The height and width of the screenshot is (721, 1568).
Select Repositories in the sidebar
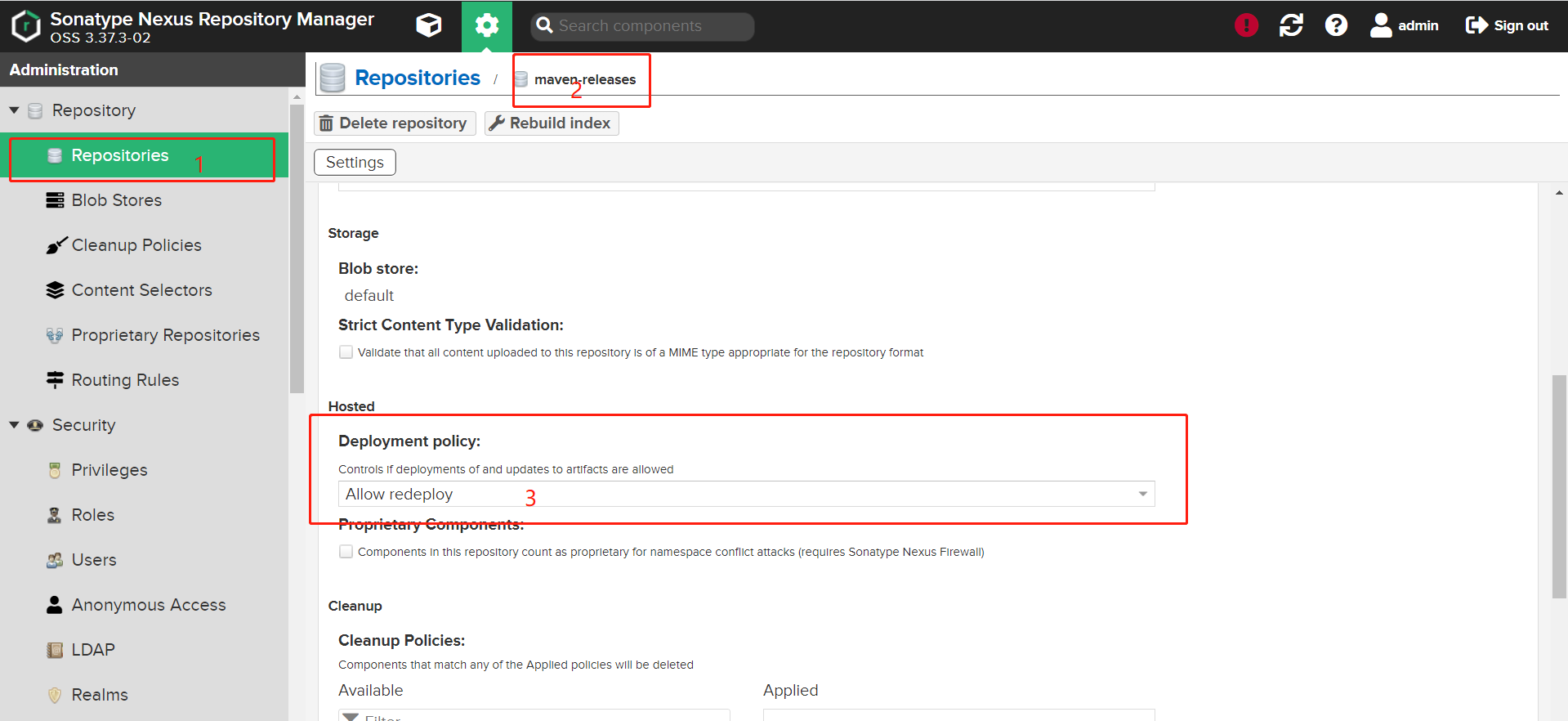coord(144,155)
